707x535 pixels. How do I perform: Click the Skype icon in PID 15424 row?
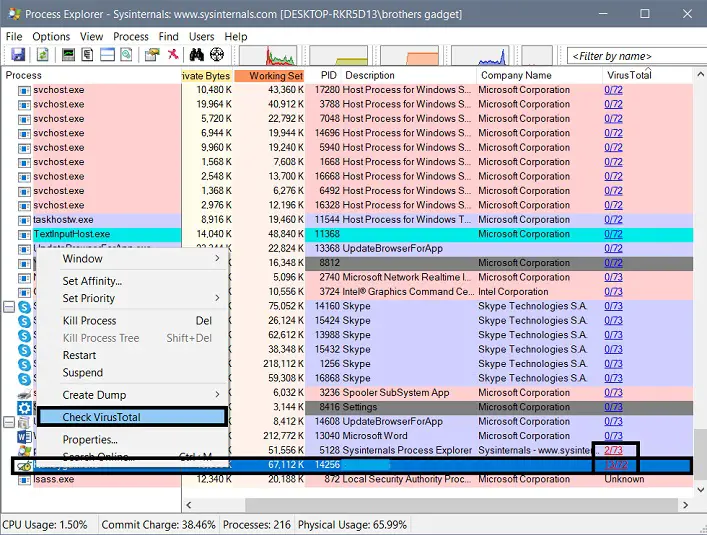coord(24,322)
